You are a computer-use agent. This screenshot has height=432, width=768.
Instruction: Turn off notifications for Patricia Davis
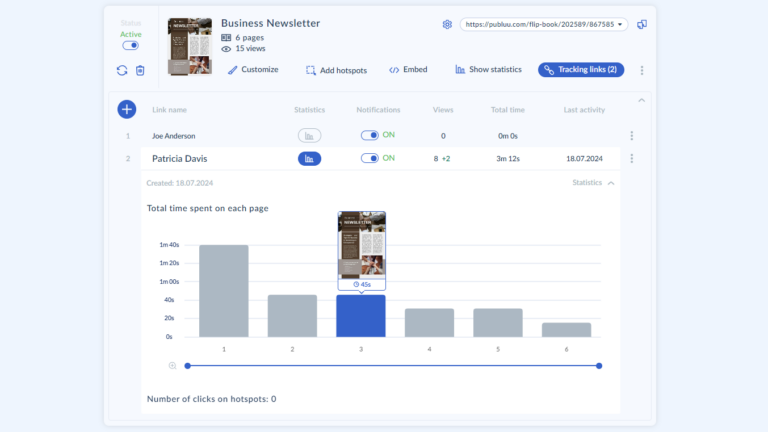tap(369, 158)
